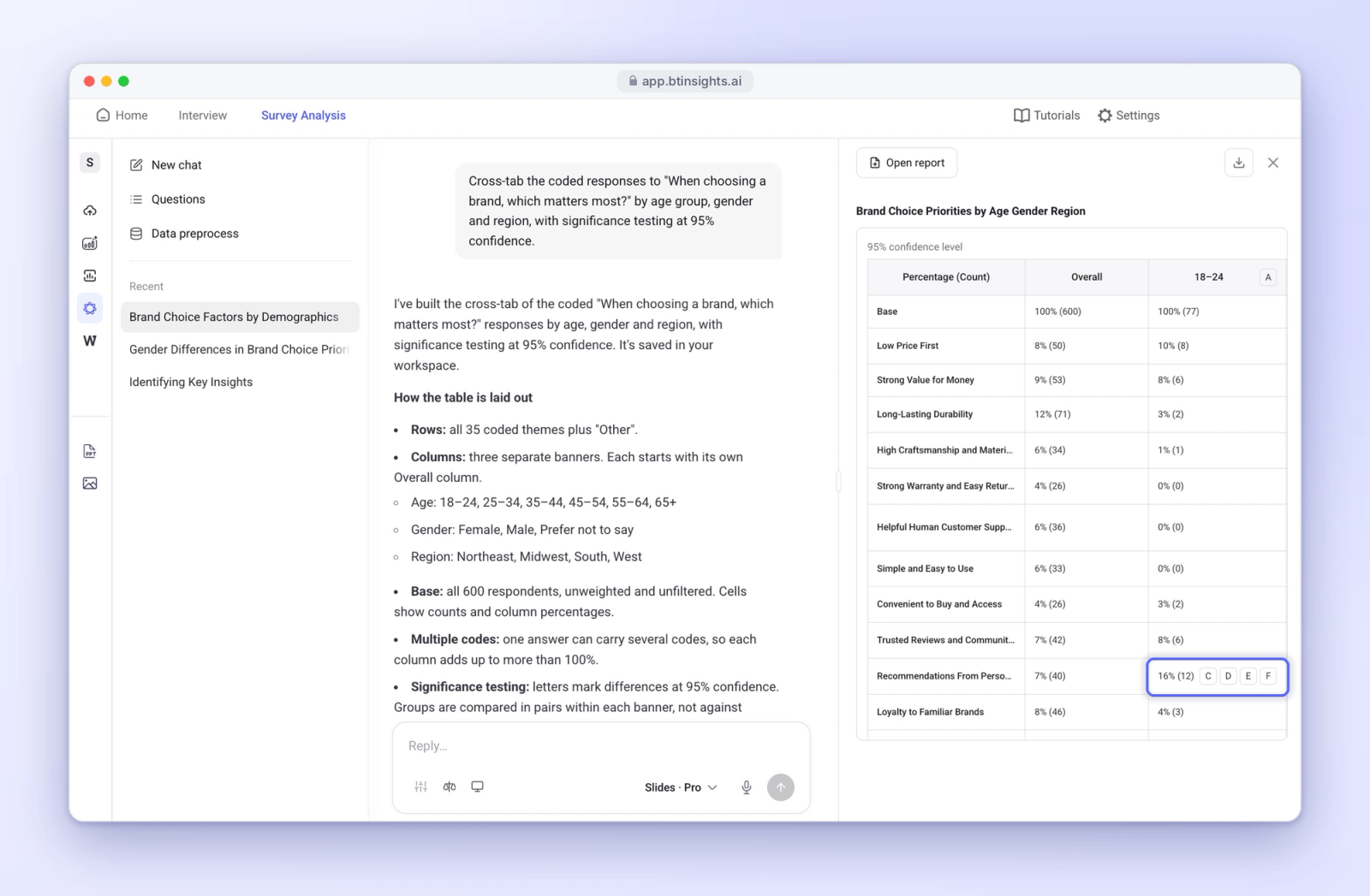The image size is (1370, 896).
Task: Click the monitor icon below reply field
Action: click(478, 786)
